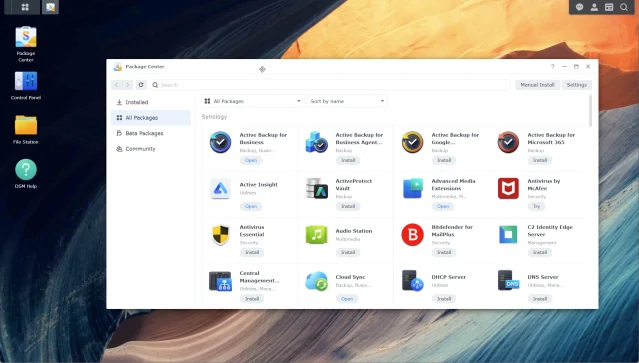Open Advanced Media Extensions

coord(443,206)
